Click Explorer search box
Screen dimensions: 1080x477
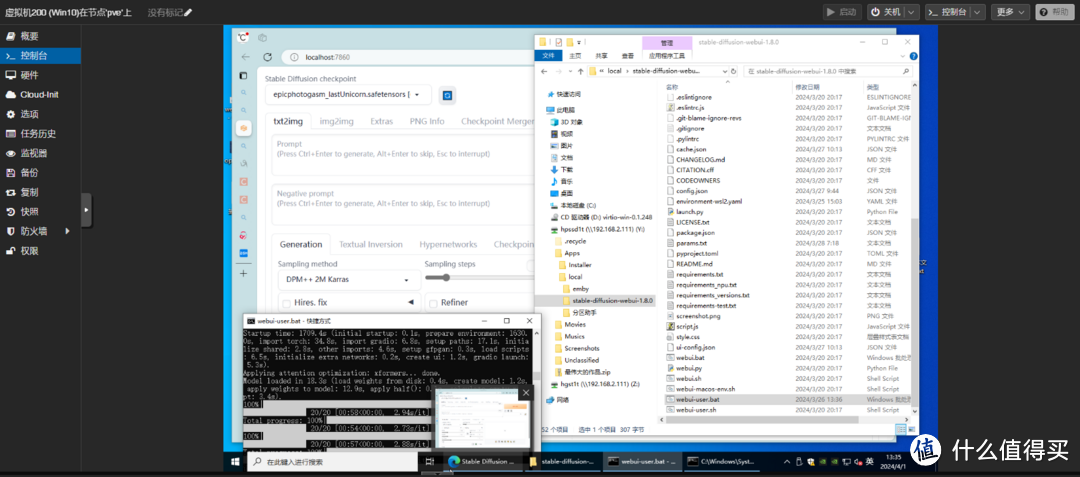828,71
